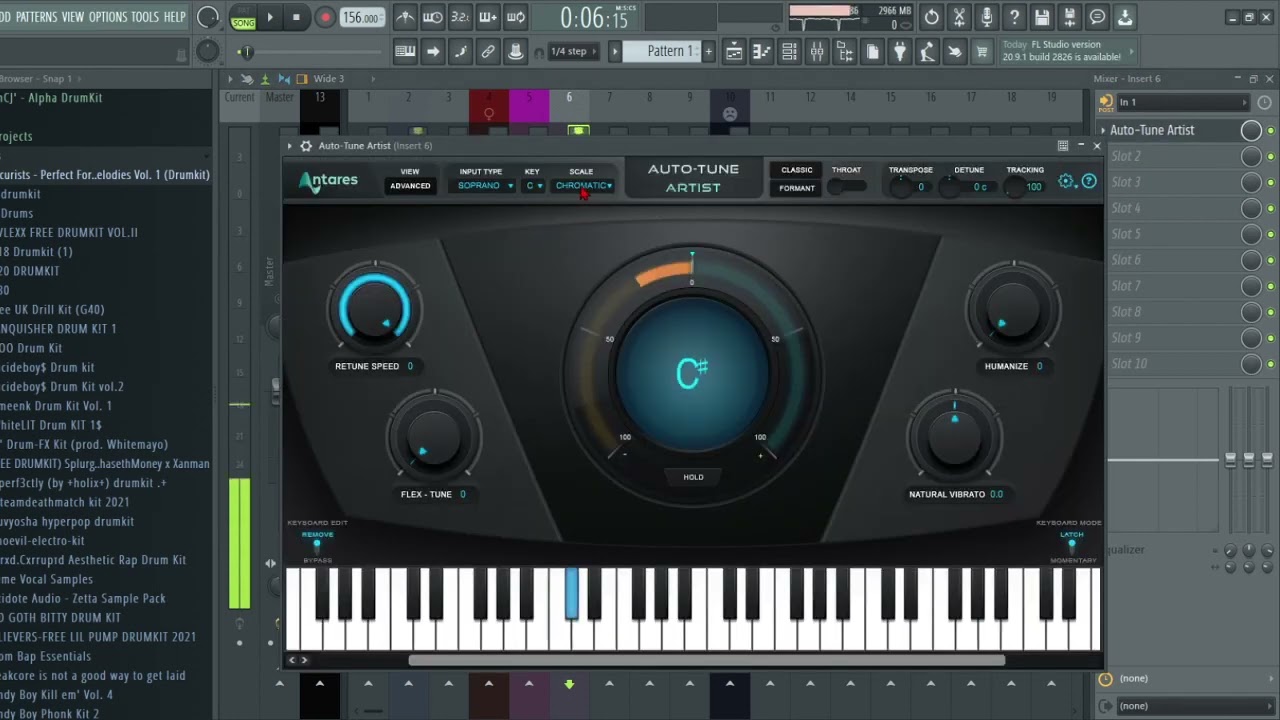Open Auto-Tune help question icon
1280x720 pixels.
click(1089, 181)
